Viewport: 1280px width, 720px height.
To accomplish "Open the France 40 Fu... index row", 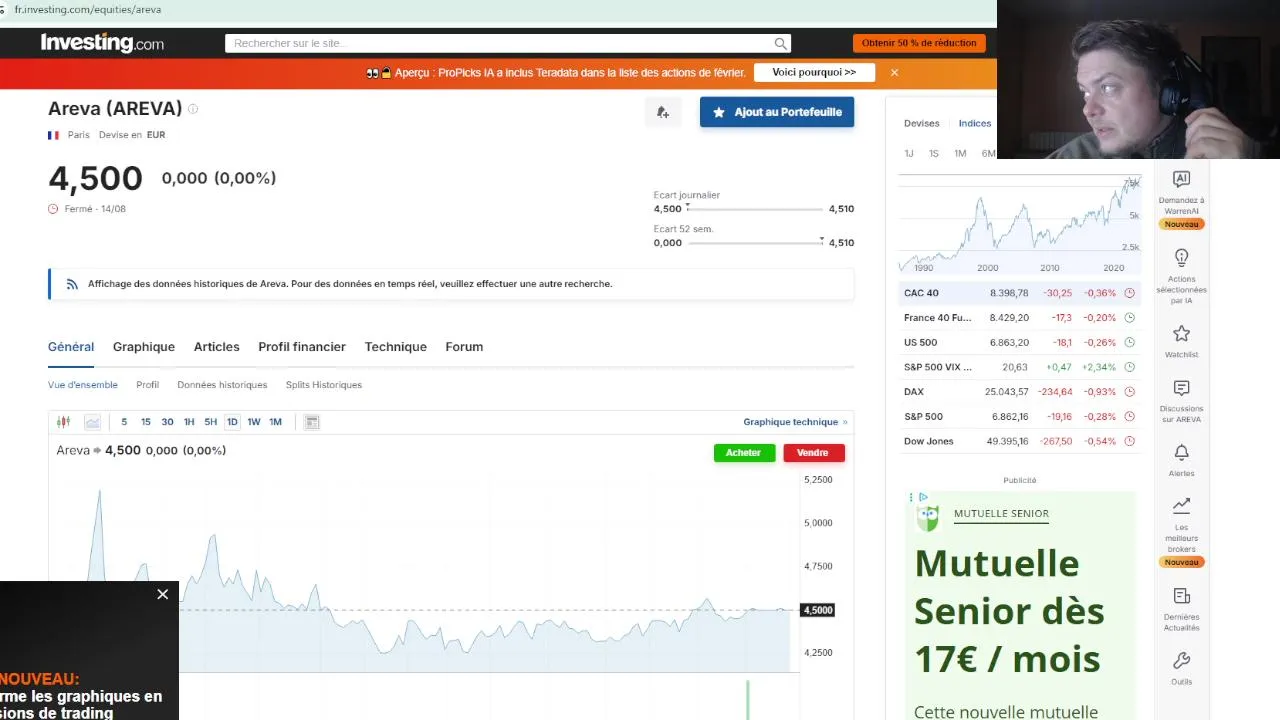I will (x=1019, y=318).
